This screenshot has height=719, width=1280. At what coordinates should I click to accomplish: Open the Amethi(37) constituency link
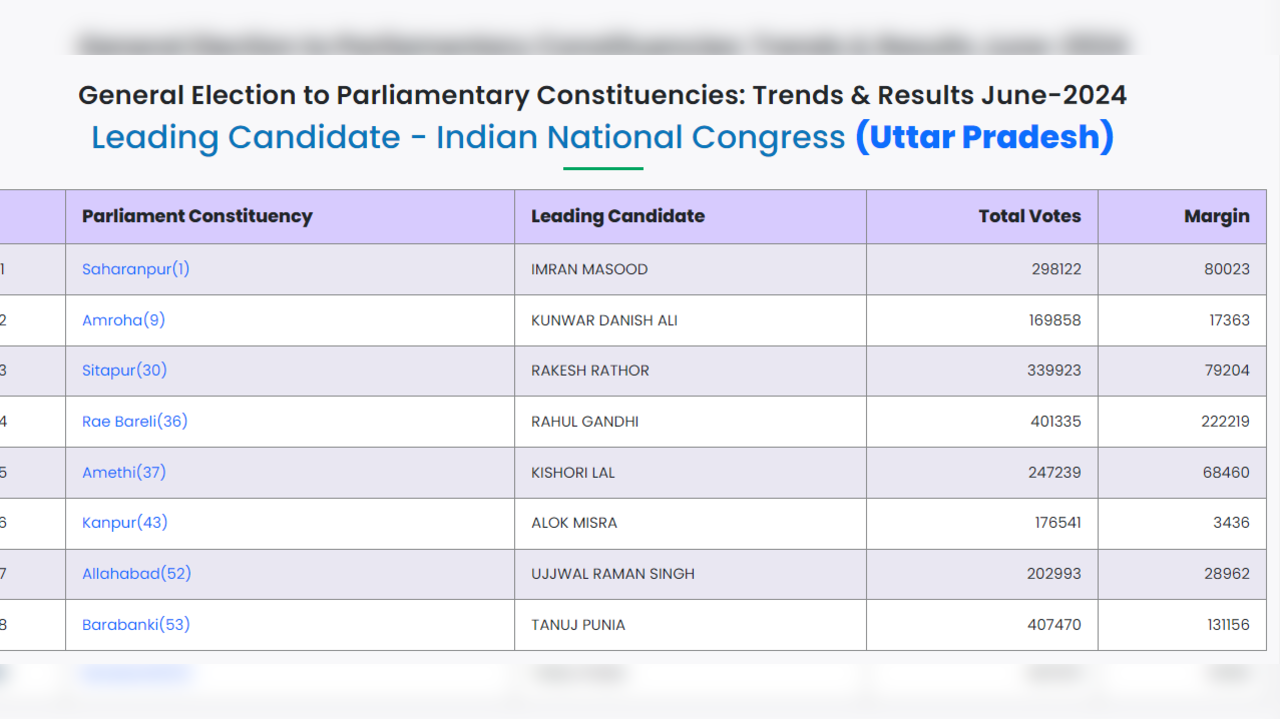(124, 472)
